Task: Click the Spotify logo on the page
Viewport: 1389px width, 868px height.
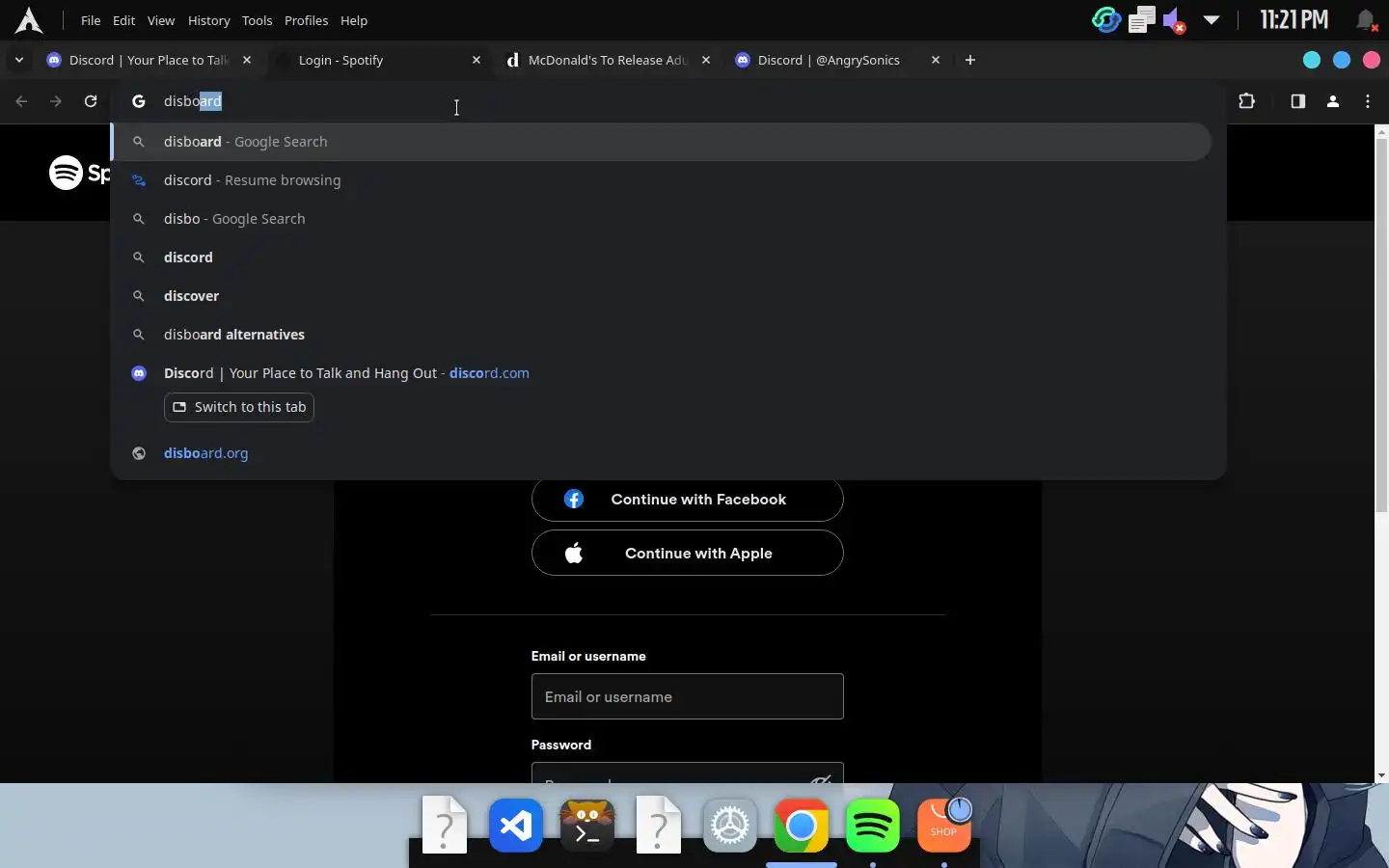Action: point(79,173)
